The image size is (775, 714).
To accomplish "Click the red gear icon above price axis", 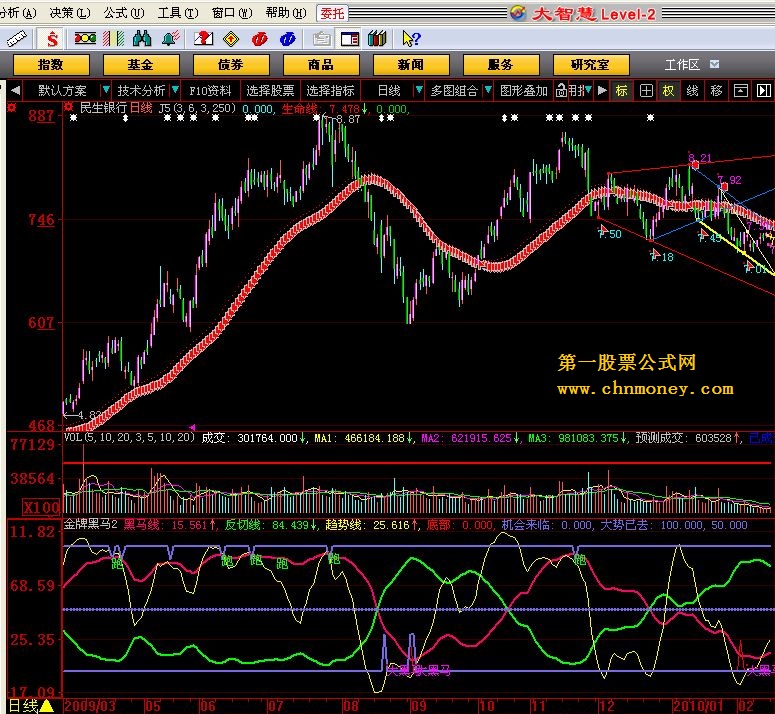I will pyautogui.click(x=11, y=107).
